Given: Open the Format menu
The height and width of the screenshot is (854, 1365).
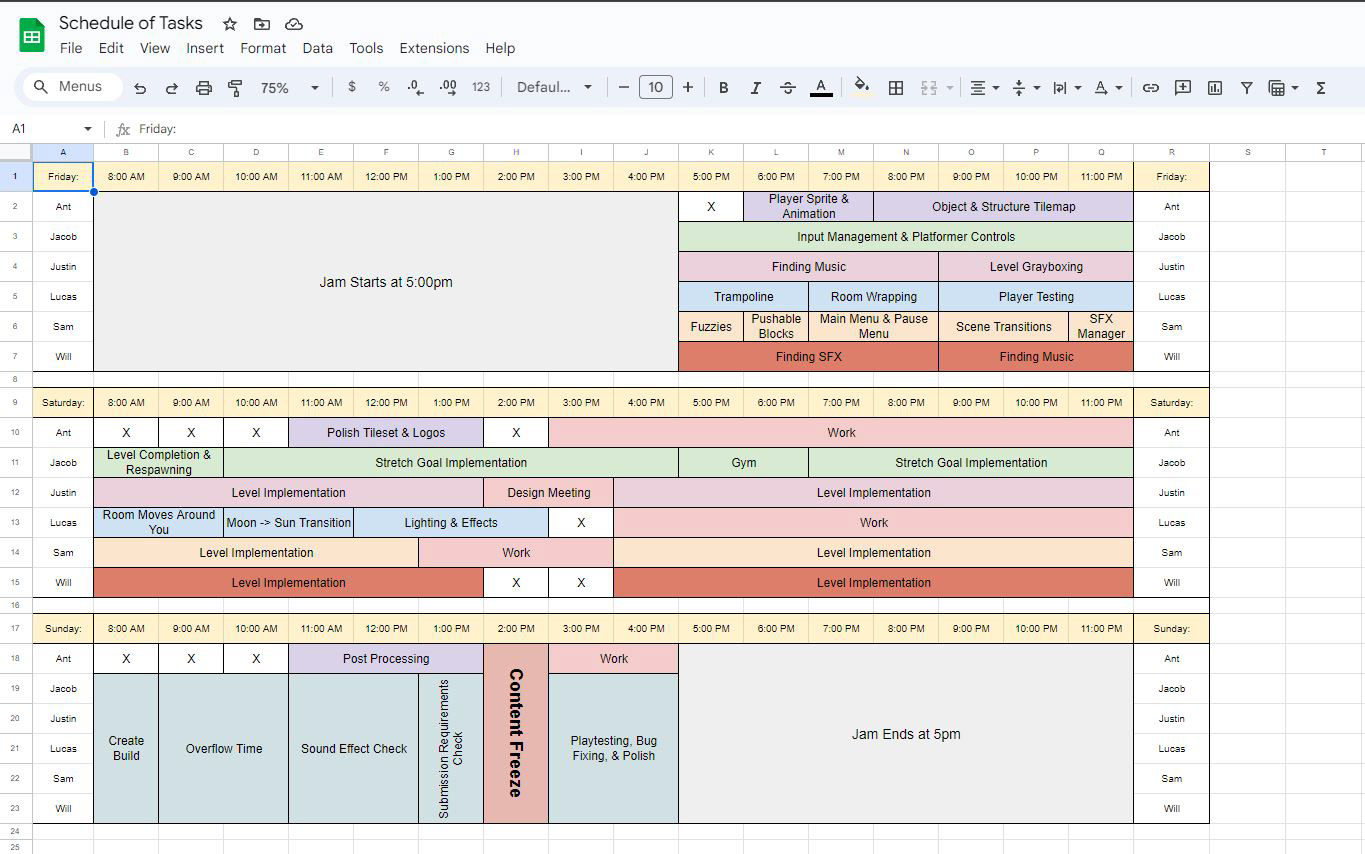Looking at the screenshot, I should (x=263, y=48).
